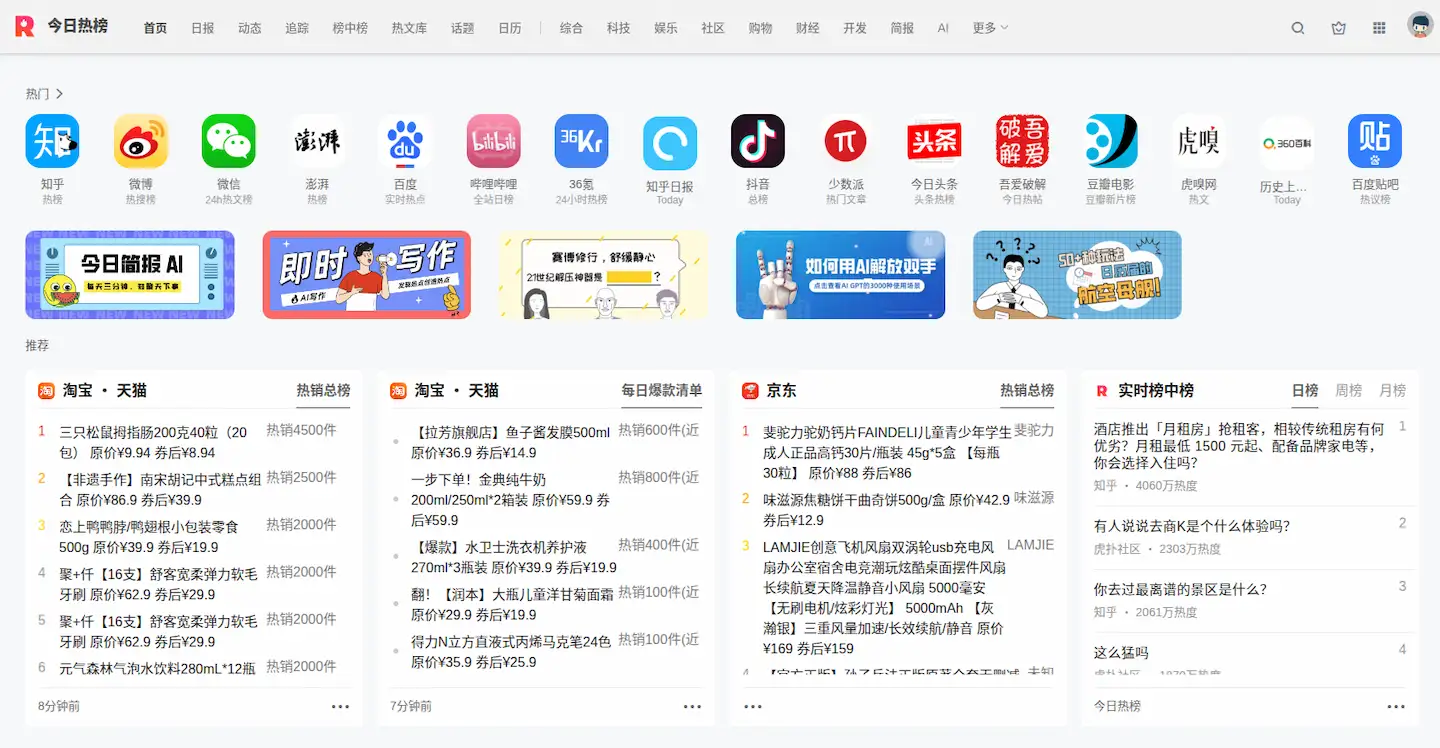Open the 哔哩哔哩 ranking icon

click(493, 141)
